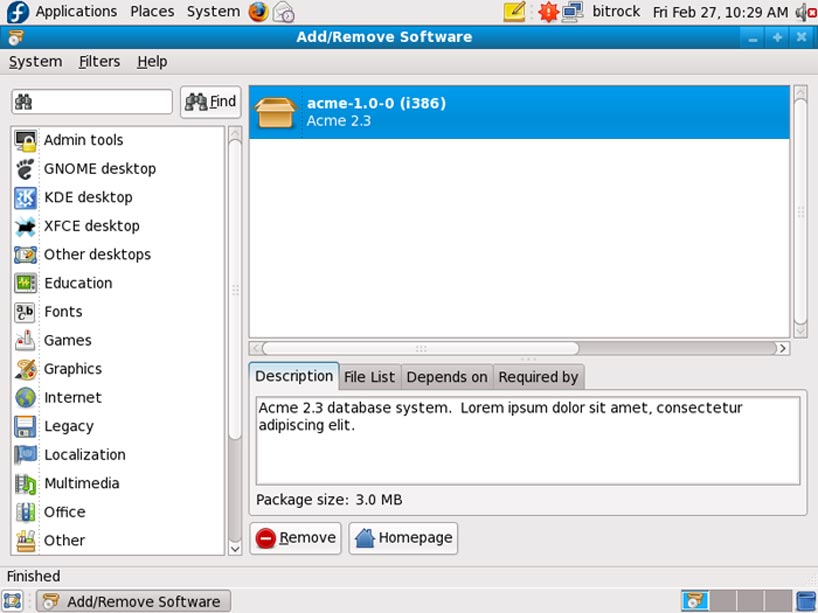
Task: Click the Office category icon
Action: point(26,512)
